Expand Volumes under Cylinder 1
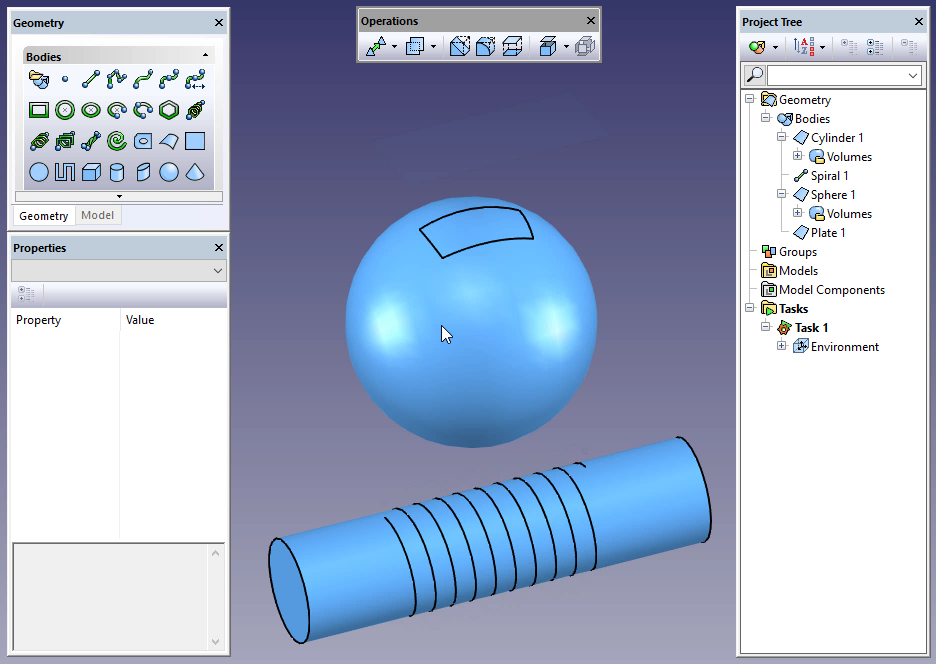This screenshot has width=936, height=664. pyautogui.click(x=798, y=157)
